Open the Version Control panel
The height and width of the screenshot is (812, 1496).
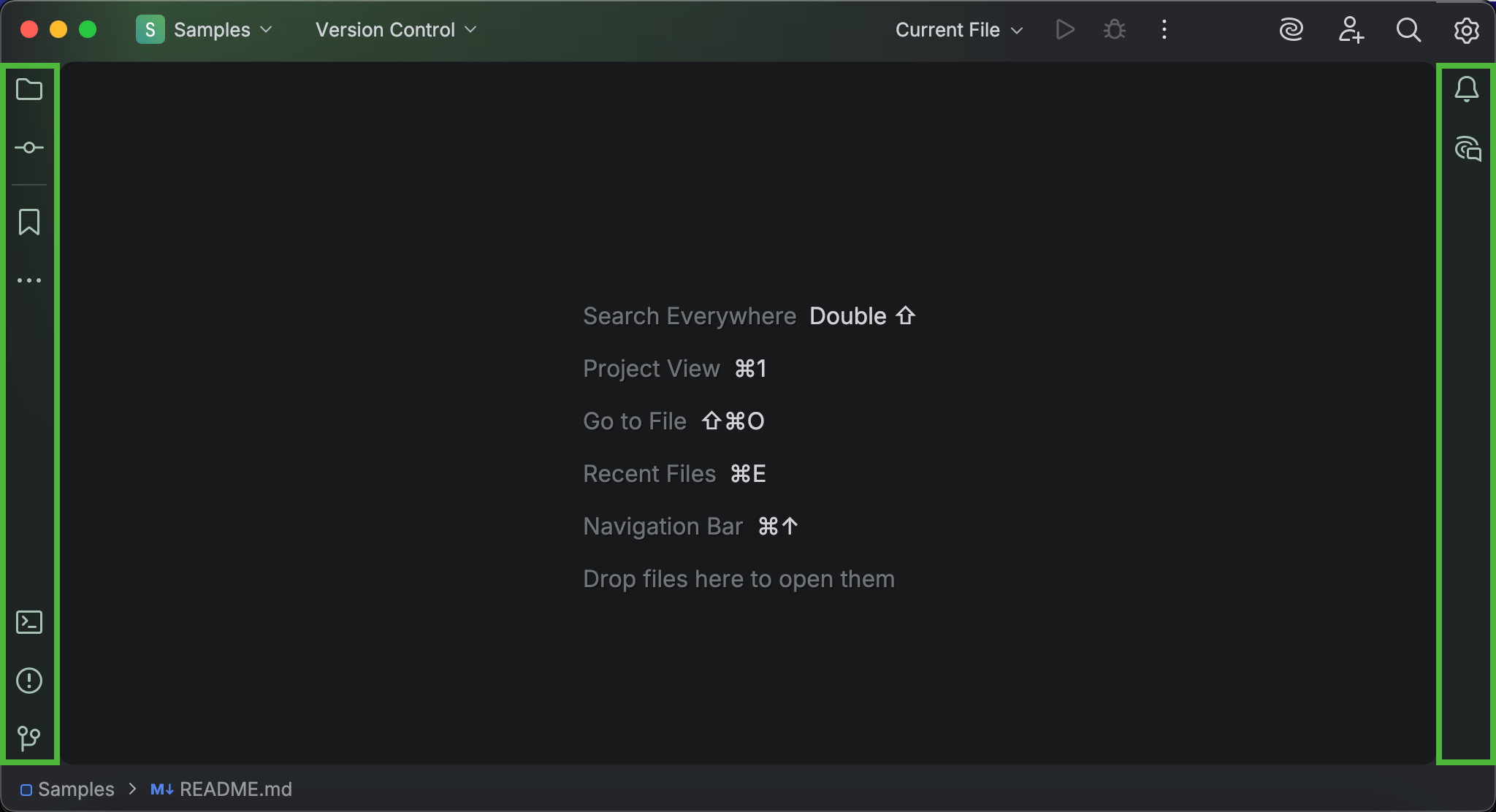pyautogui.click(x=29, y=738)
